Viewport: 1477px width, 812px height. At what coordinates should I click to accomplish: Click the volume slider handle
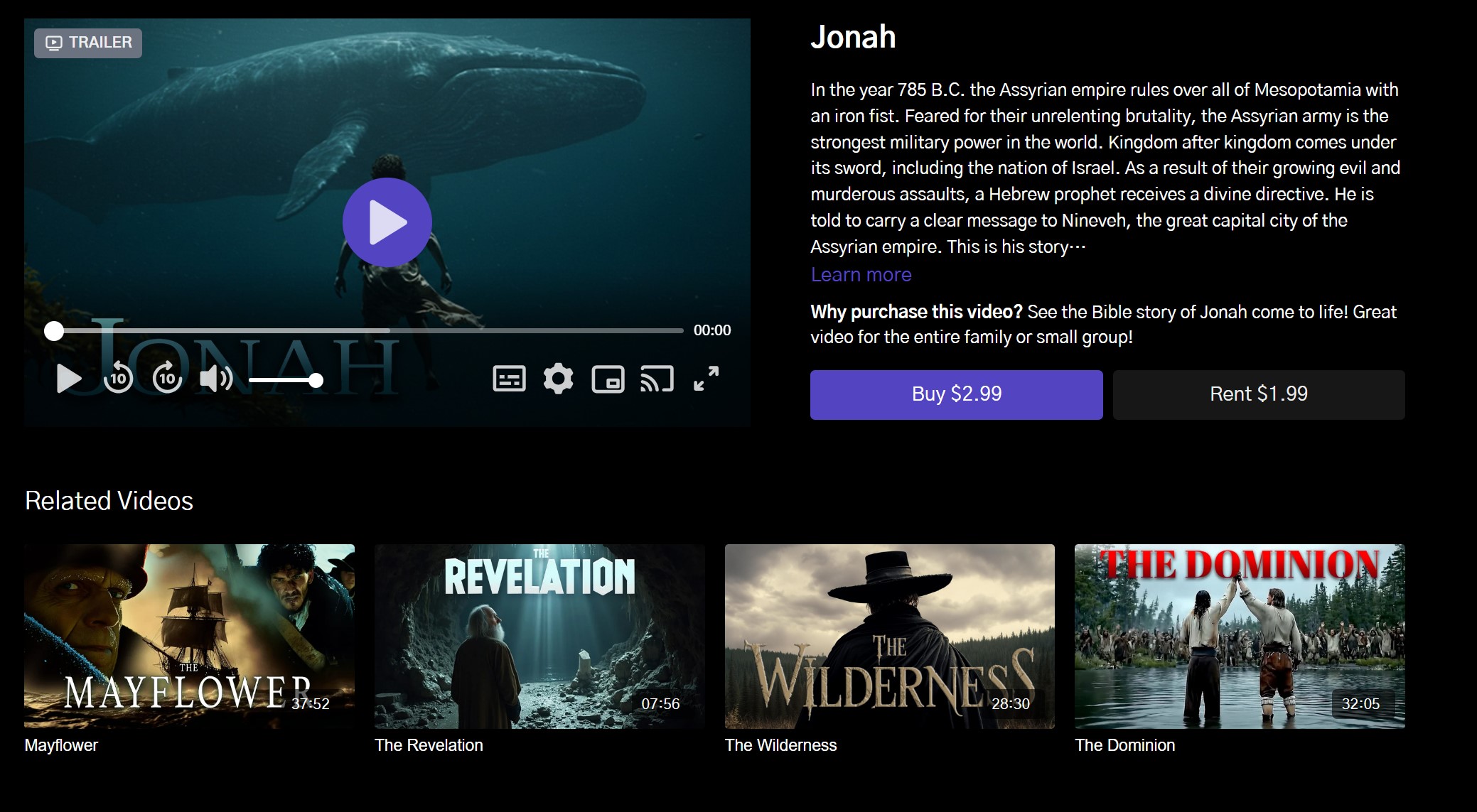(x=316, y=381)
